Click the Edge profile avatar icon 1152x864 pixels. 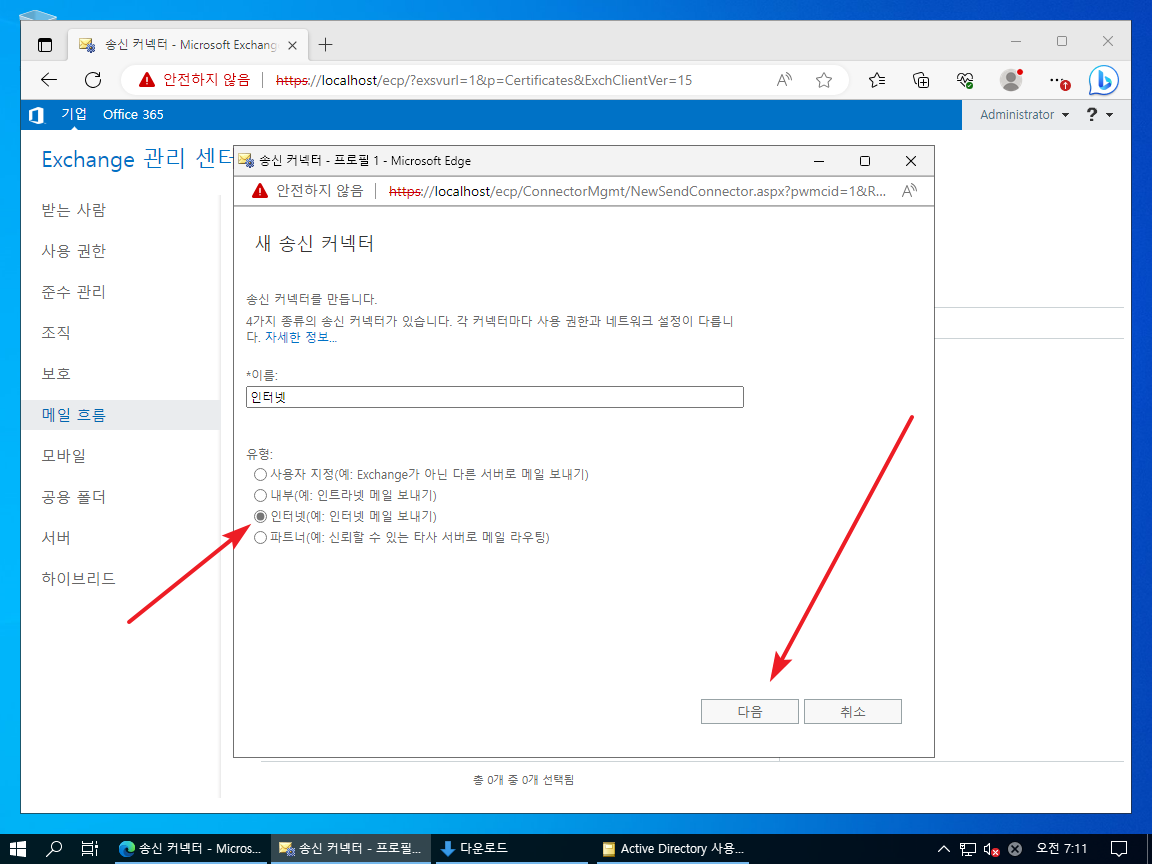click(x=1012, y=80)
